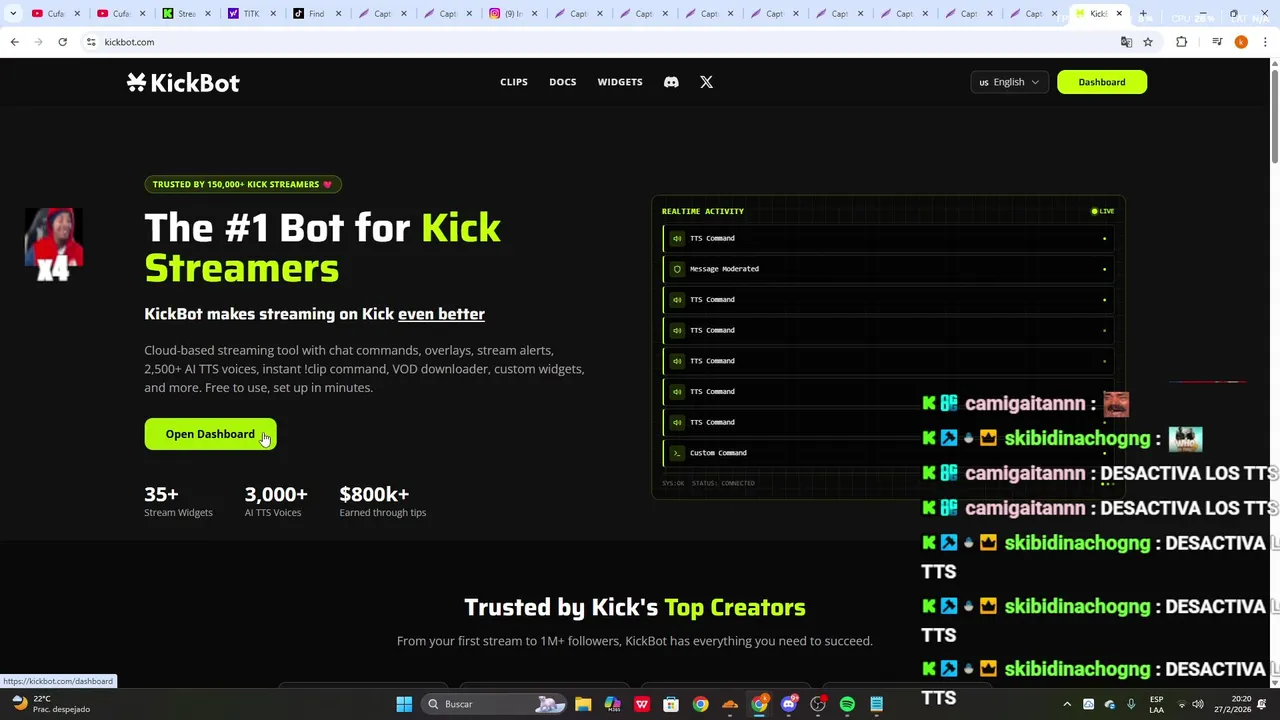Click the 'even better' underlined link
This screenshot has width=1280, height=720.
(441, 314)
